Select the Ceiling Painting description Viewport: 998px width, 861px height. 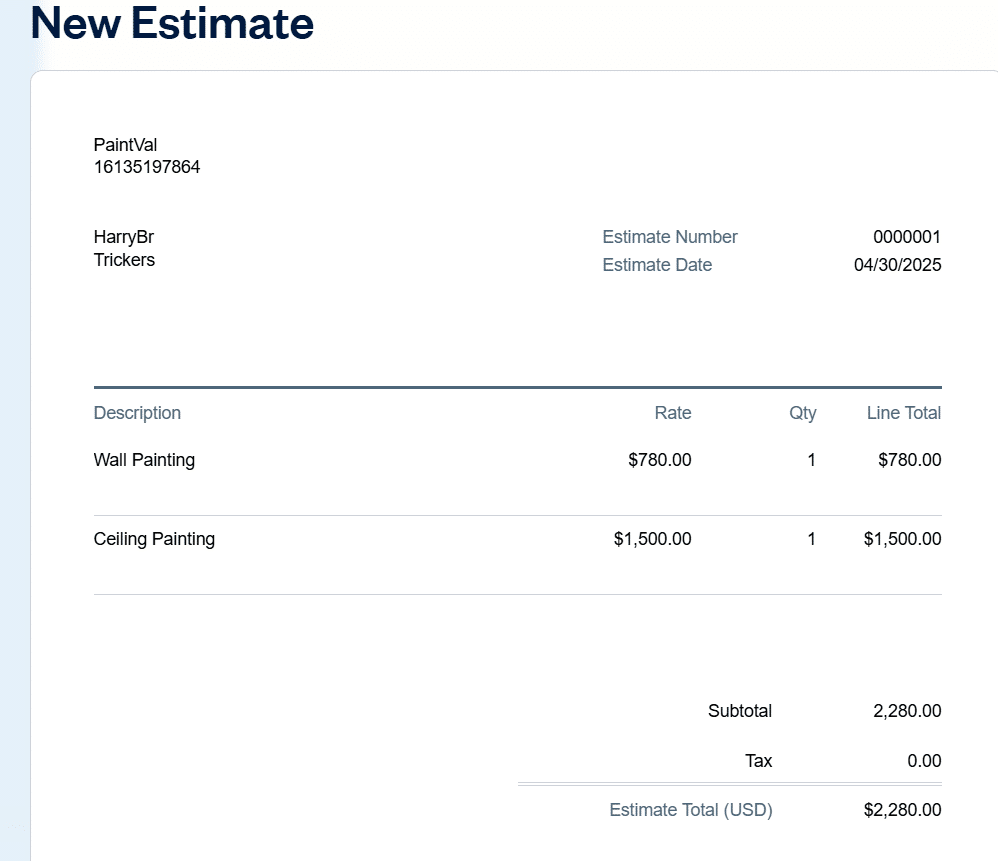pos(154,538)
